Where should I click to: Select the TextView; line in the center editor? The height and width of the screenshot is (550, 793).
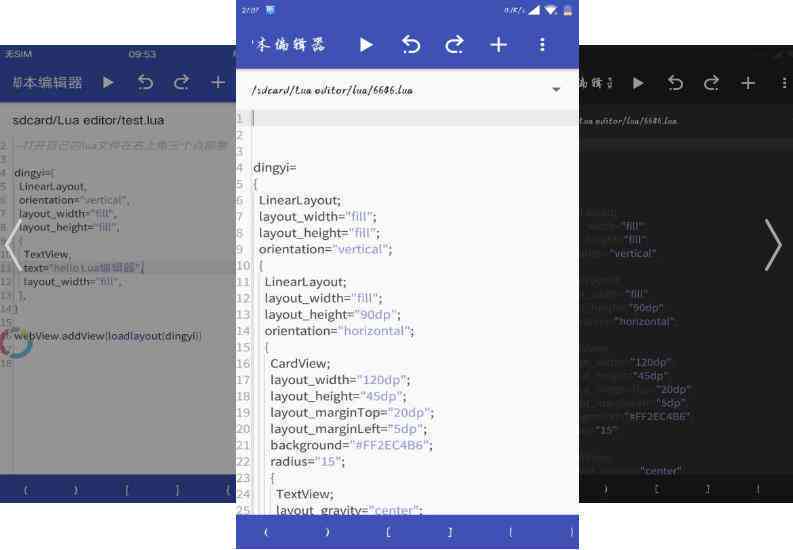coord(305,494)
